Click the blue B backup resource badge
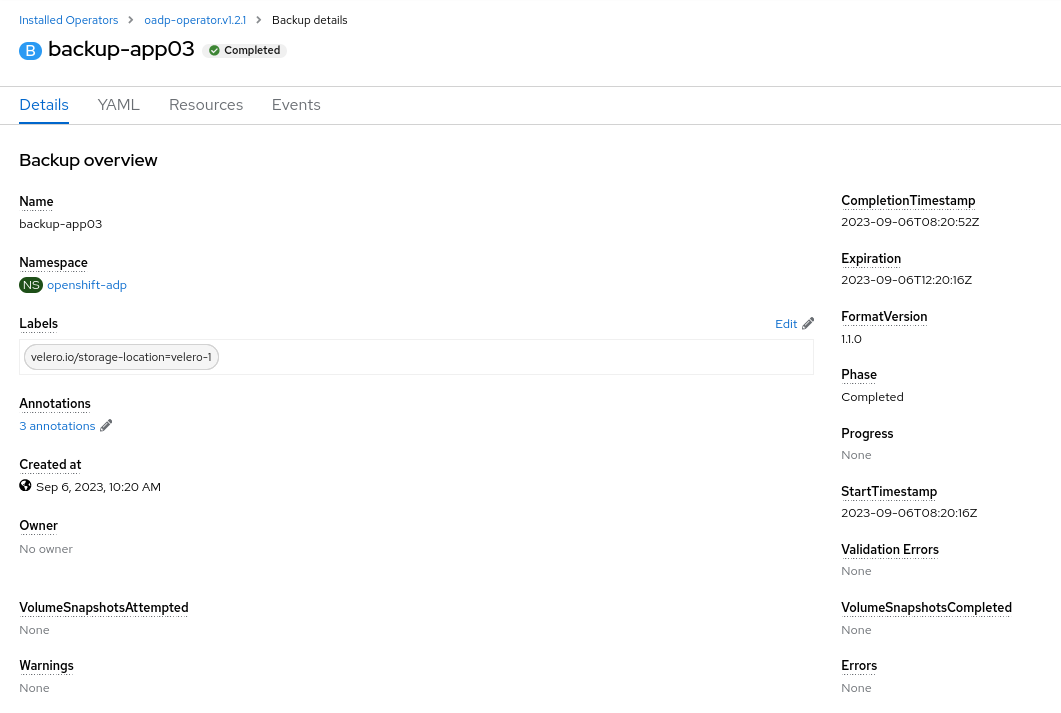The height and width of the screenshot is (713, 1061). 30,51
